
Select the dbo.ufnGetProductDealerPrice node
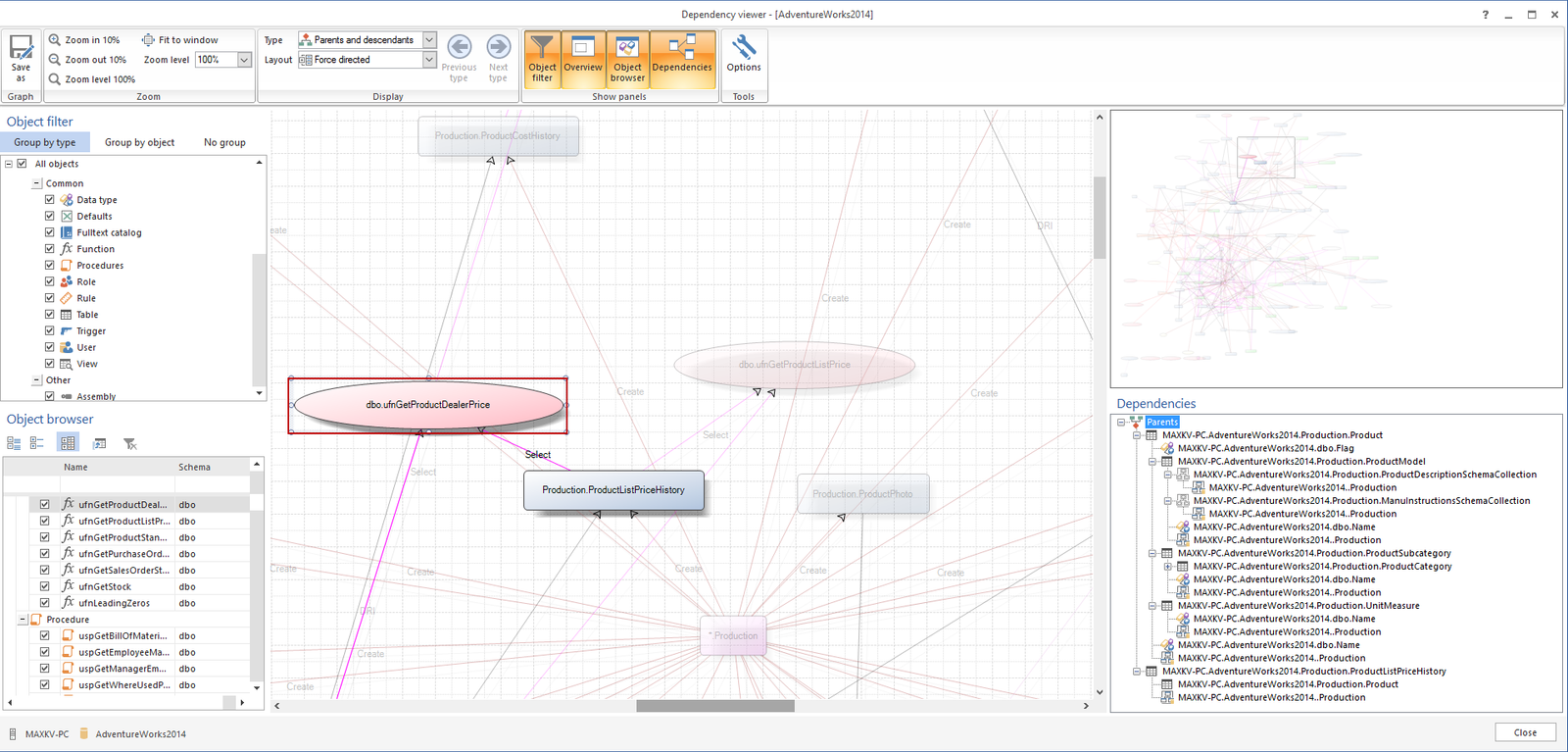tap(428, 405)
